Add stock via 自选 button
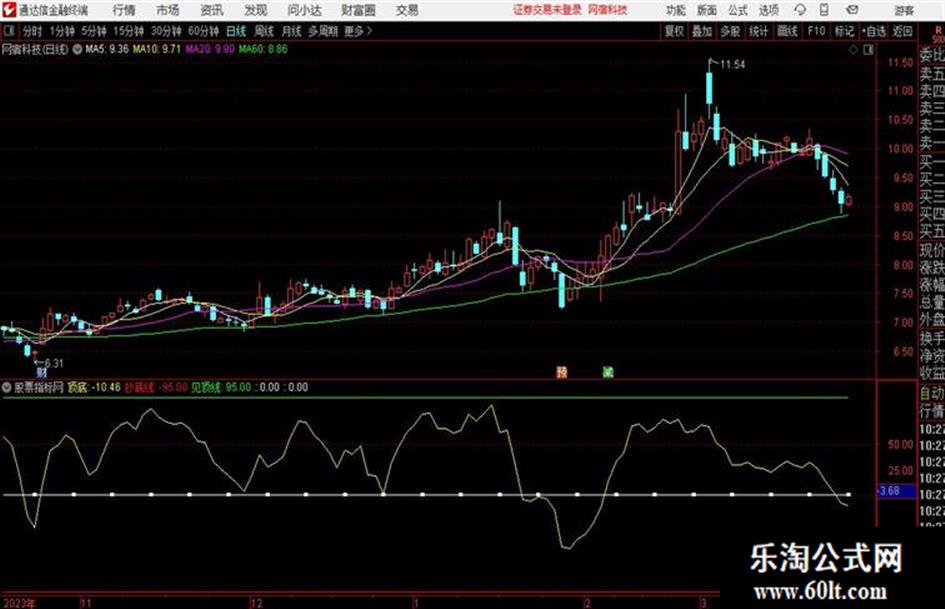 [x=874, y=31]
